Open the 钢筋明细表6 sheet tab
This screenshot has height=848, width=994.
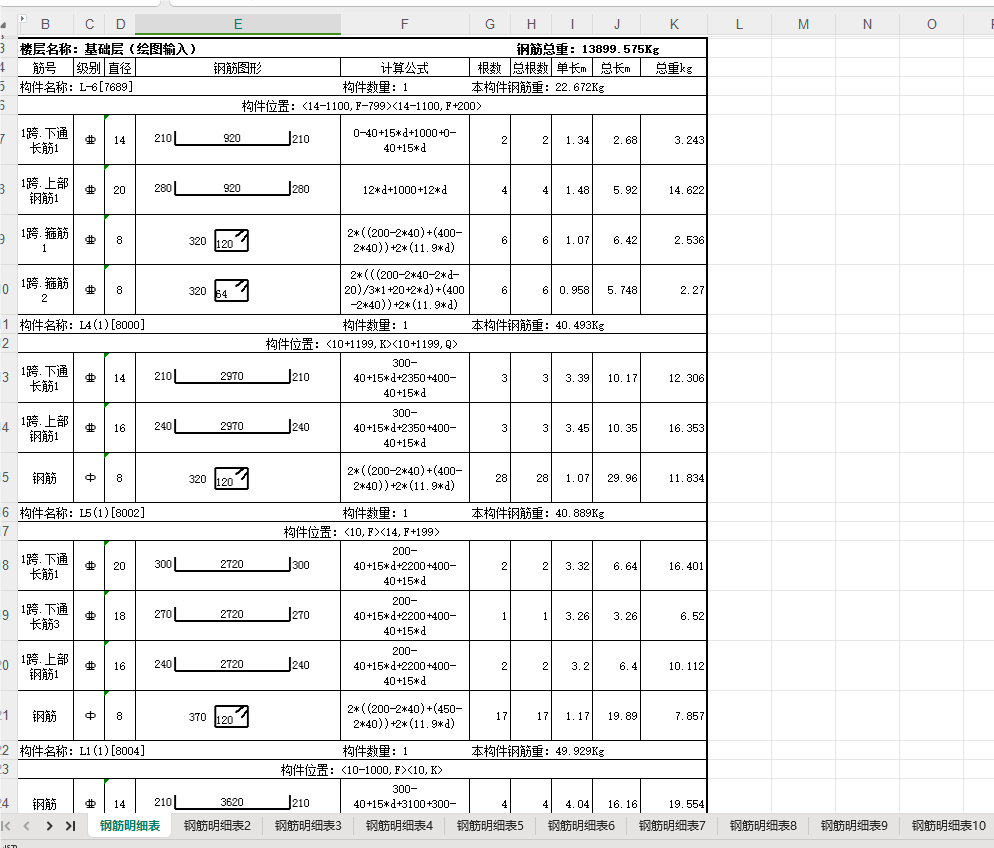coord(581,826)
